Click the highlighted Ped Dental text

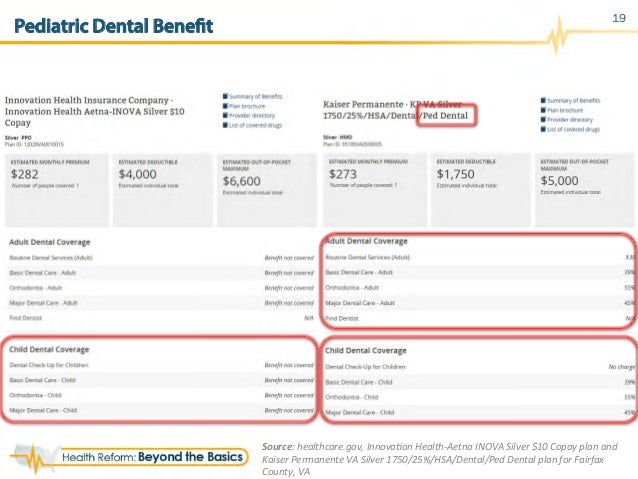pos(446,116)
